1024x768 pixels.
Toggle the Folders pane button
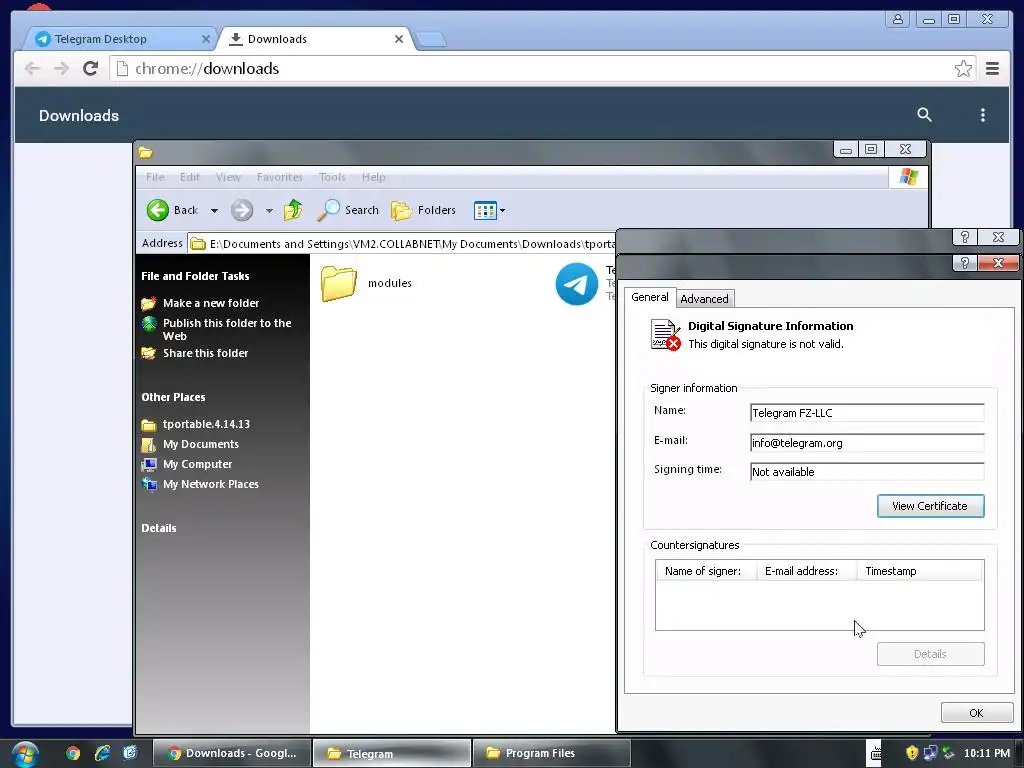(x=423, y=210)
